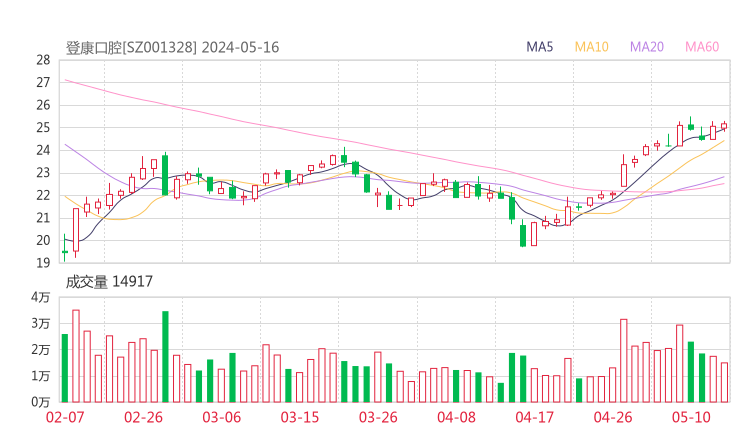Click the 26 price axis label
Viewport: 740px width, 440px height.
43,105
